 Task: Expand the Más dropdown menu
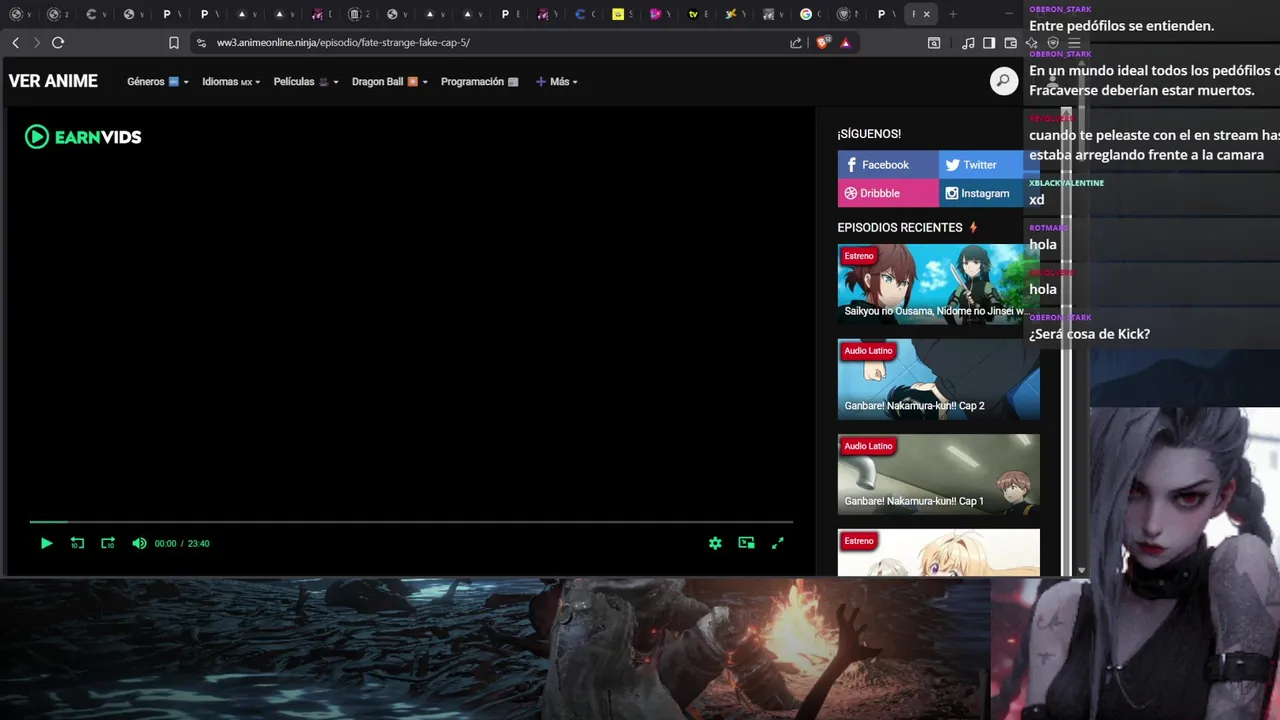557,82
